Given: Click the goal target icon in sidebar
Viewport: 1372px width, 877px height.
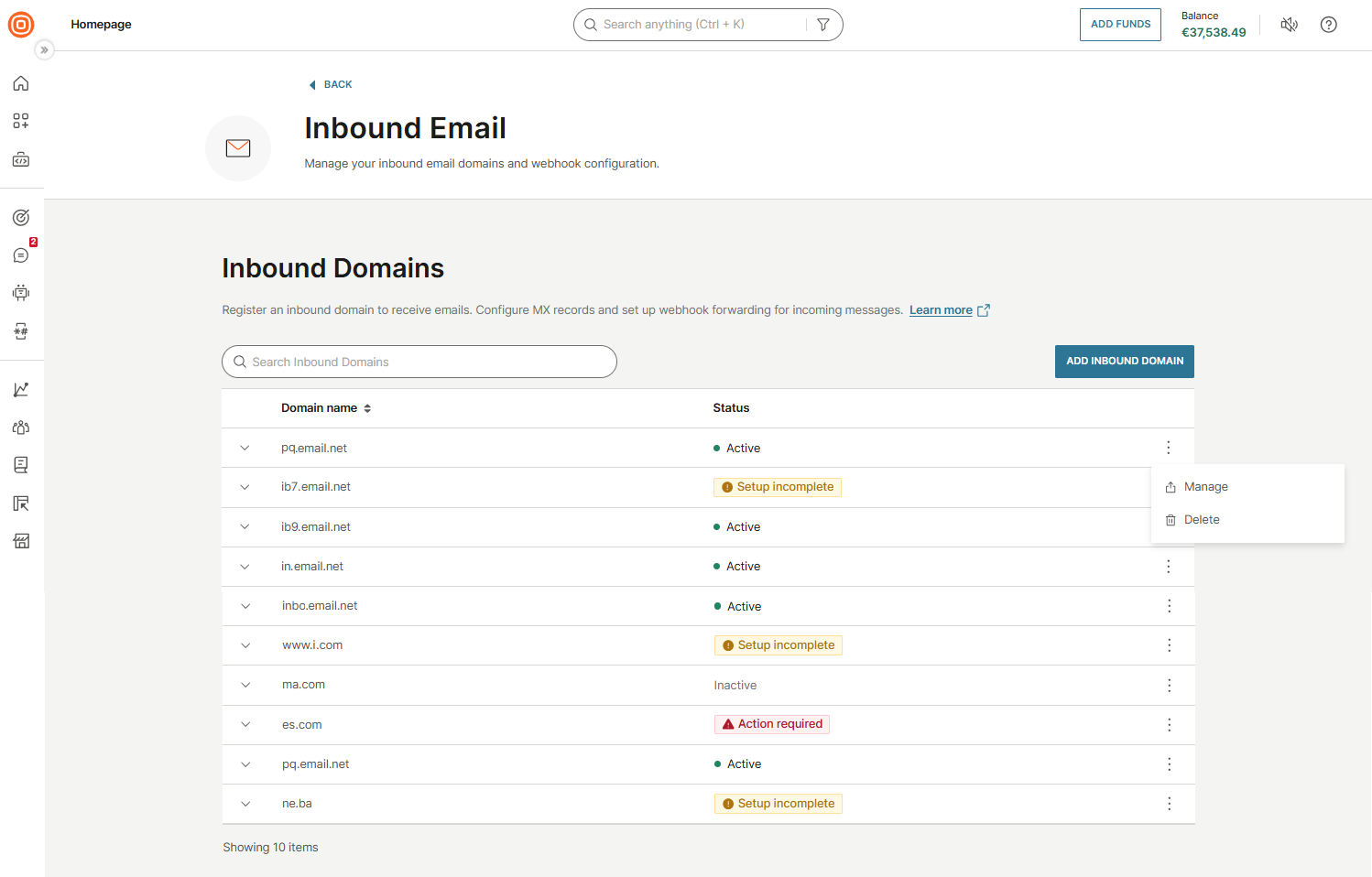Looking at the screenshot, I should (21, 217).
